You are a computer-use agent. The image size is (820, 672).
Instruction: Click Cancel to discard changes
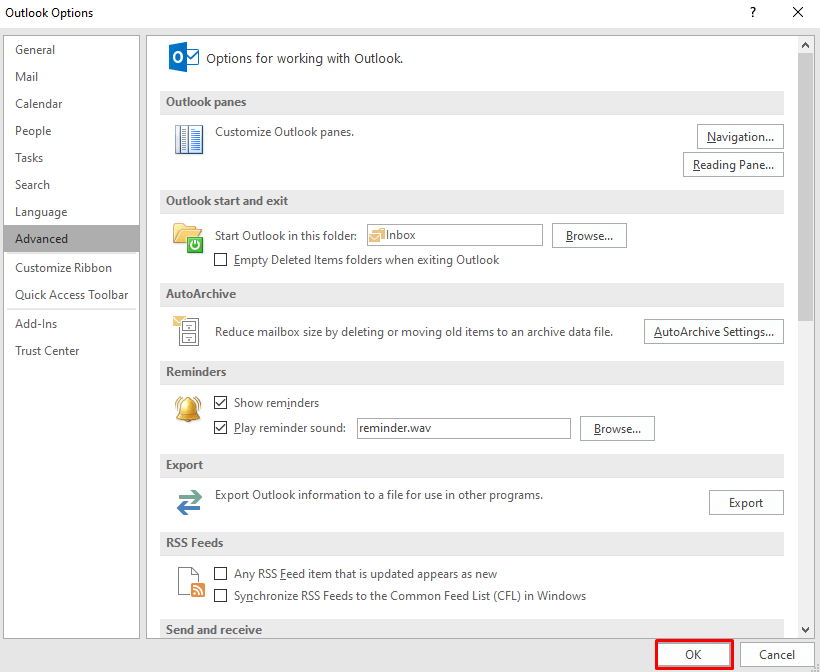777,655
